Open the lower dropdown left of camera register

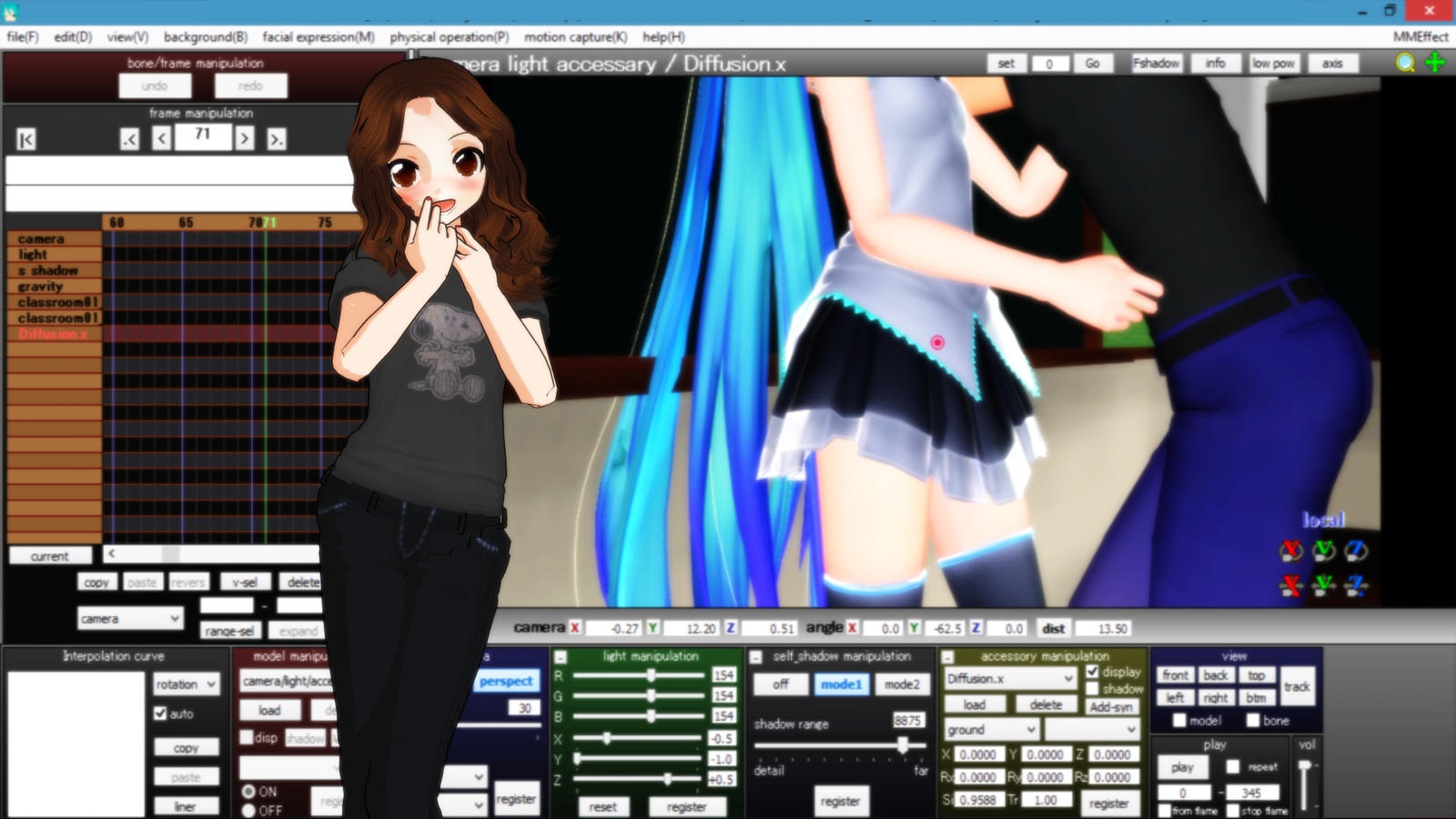(x=464, y=804)
